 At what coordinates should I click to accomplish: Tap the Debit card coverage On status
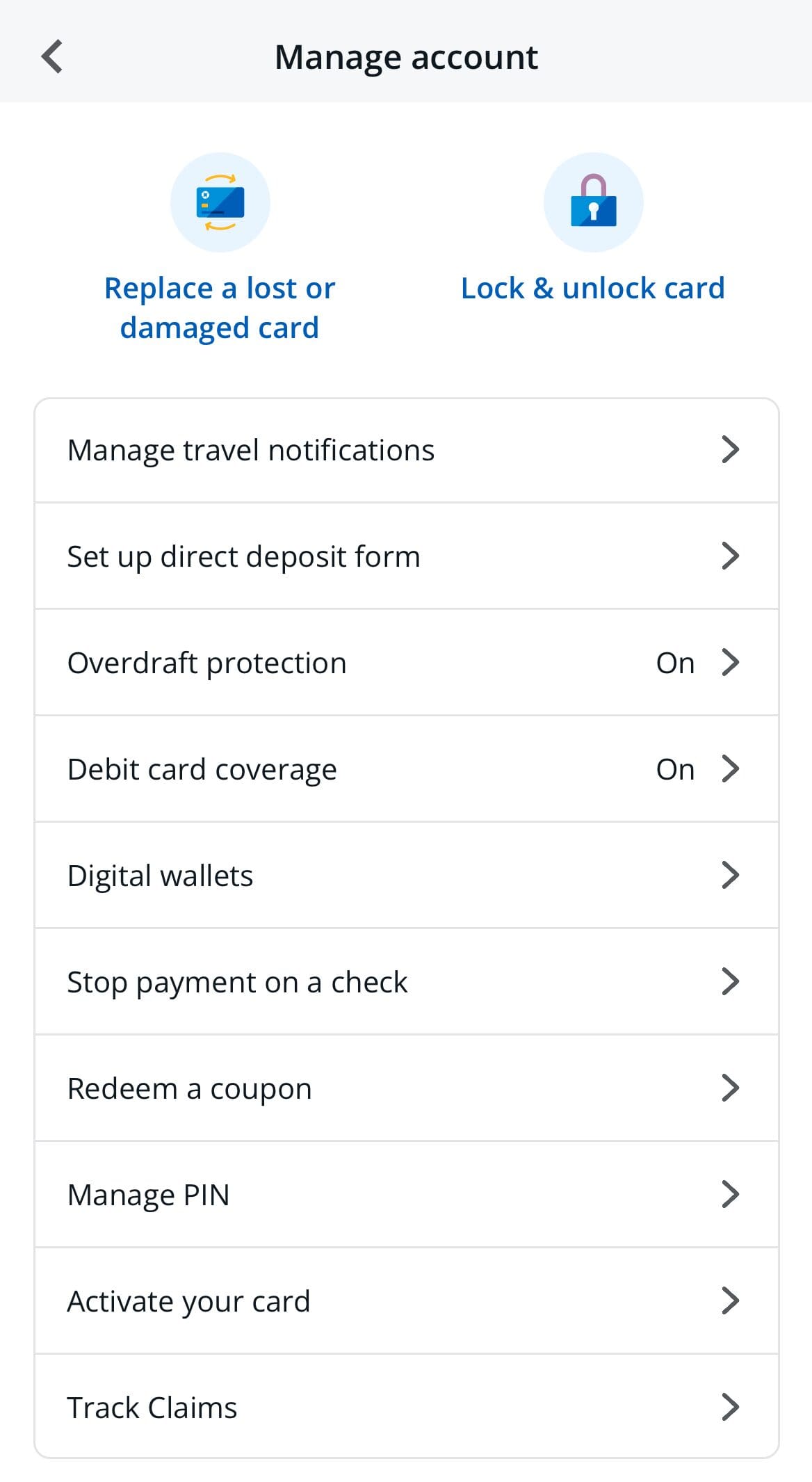pos(675,768)
